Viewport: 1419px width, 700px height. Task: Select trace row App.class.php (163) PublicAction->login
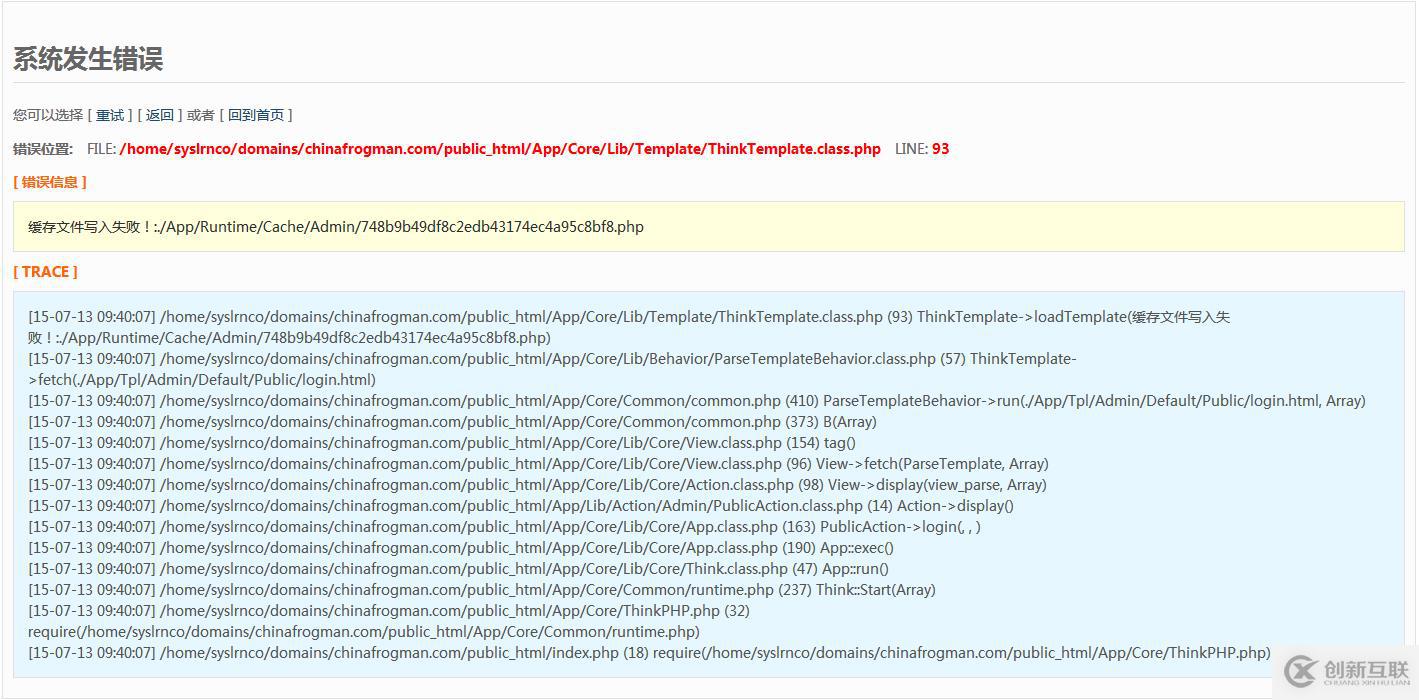(x=504, y=527)
